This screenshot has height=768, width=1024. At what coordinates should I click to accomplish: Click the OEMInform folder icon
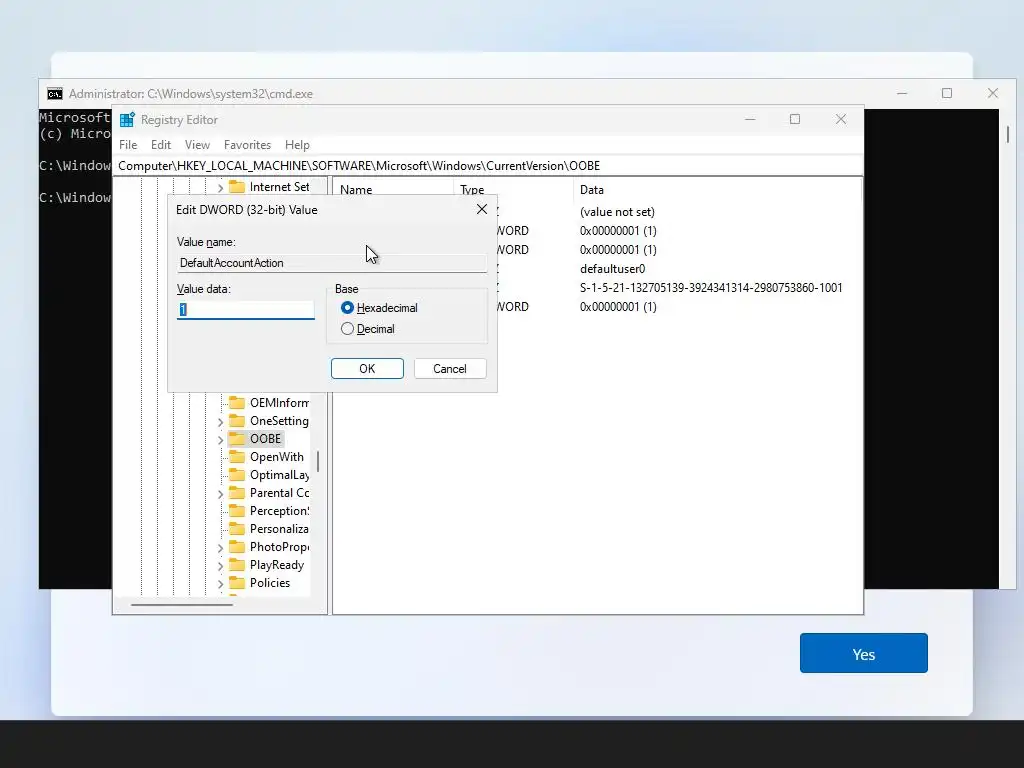pyautogui.click(x=236, y=402)
